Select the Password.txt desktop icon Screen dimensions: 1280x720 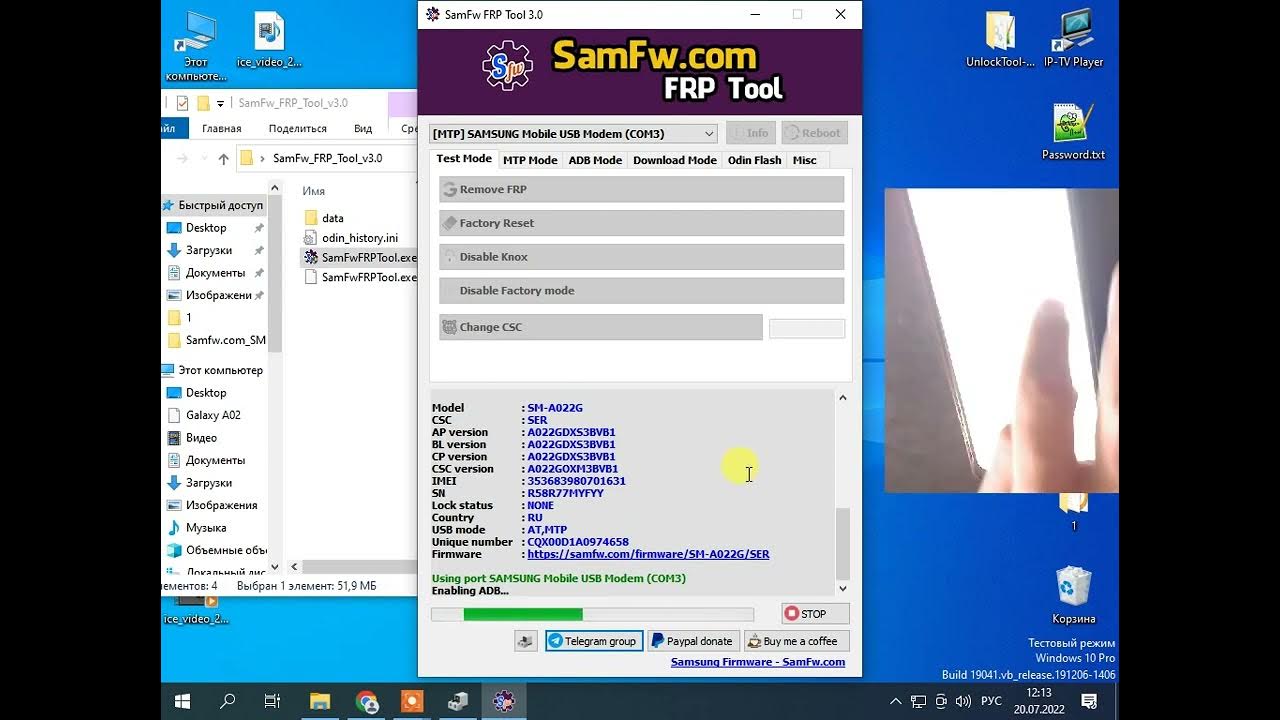coord(1074,132)
